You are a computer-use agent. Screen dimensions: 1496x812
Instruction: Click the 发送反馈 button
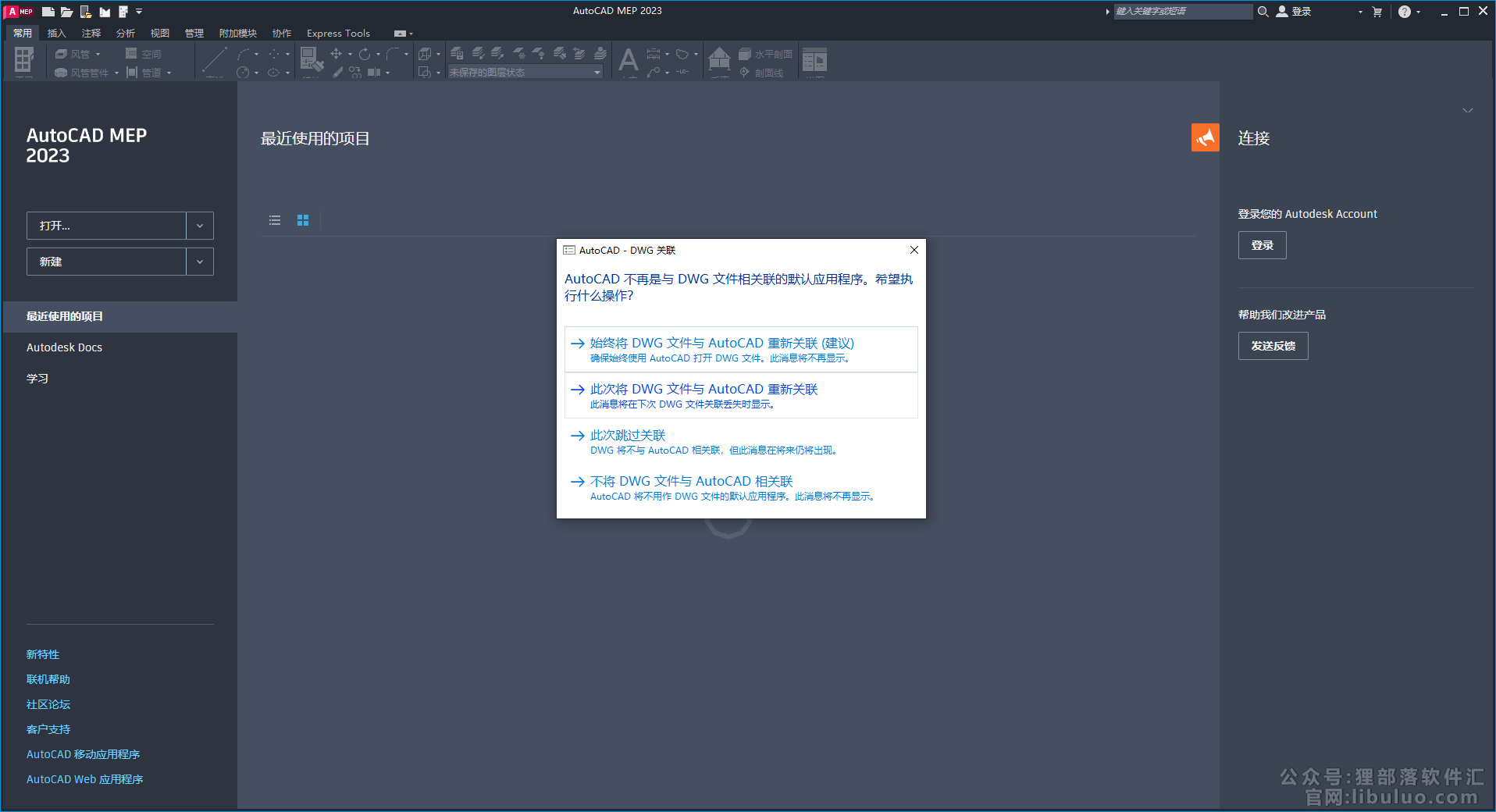click(x=1273, y=346)
